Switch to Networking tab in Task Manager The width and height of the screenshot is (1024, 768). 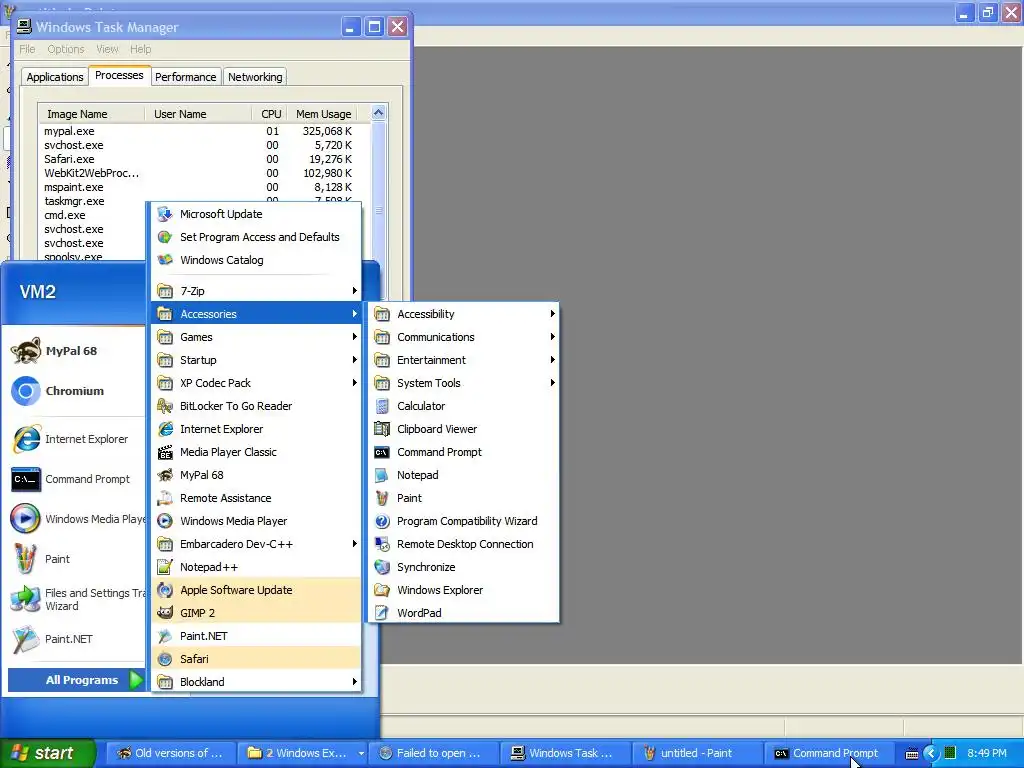pyautogui.click(x=255, y=77)
